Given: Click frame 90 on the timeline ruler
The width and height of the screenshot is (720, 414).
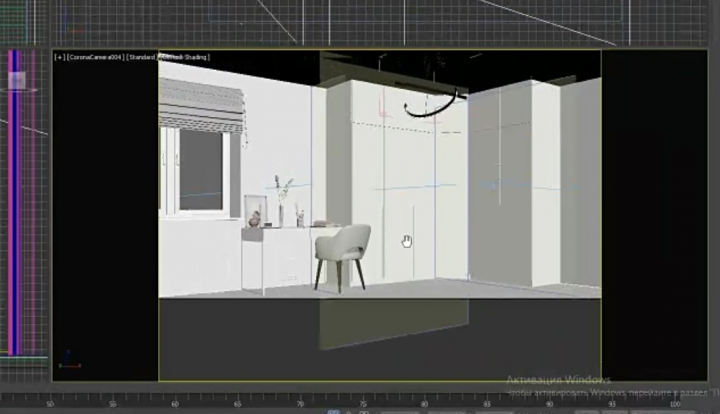Looking at the screenshot, I should pyautogui.click(x=549, y=404).
